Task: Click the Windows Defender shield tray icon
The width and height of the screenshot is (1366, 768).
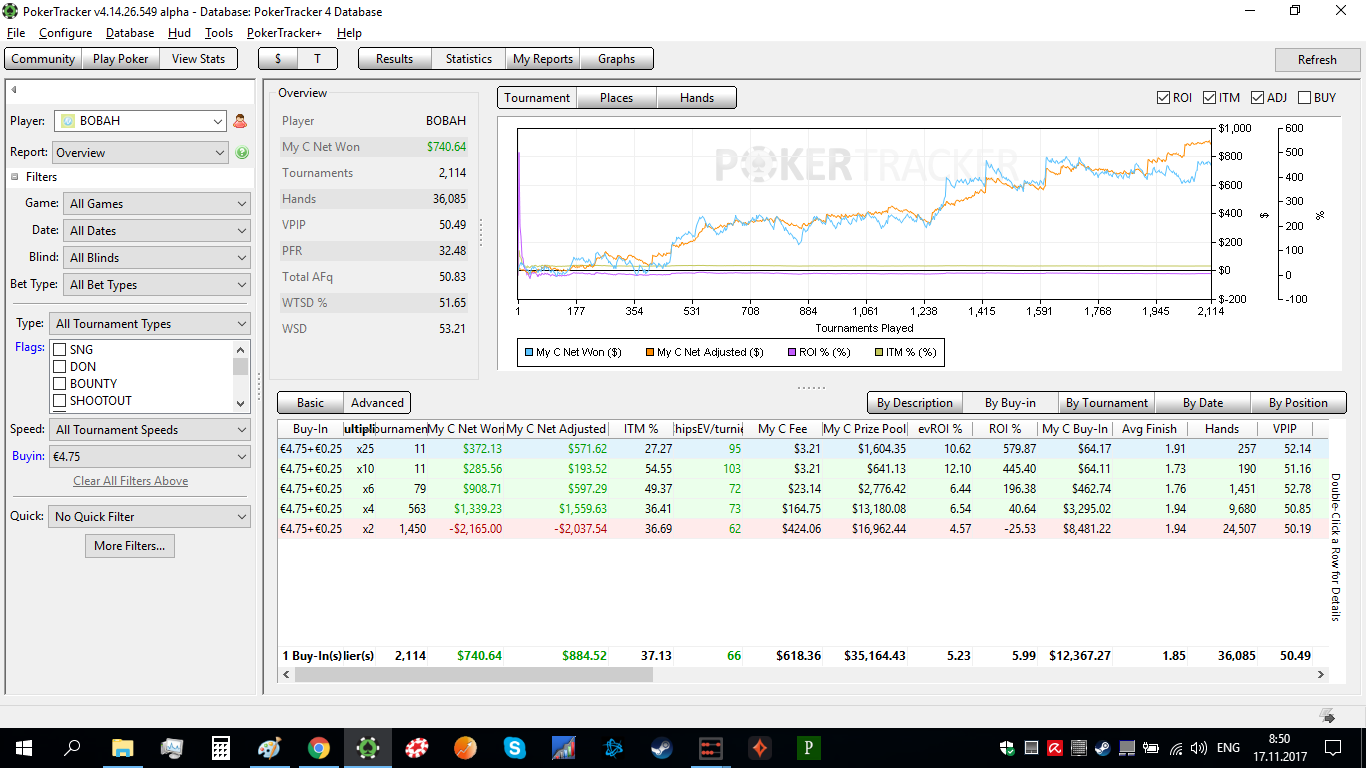Action: (1007, 748)
